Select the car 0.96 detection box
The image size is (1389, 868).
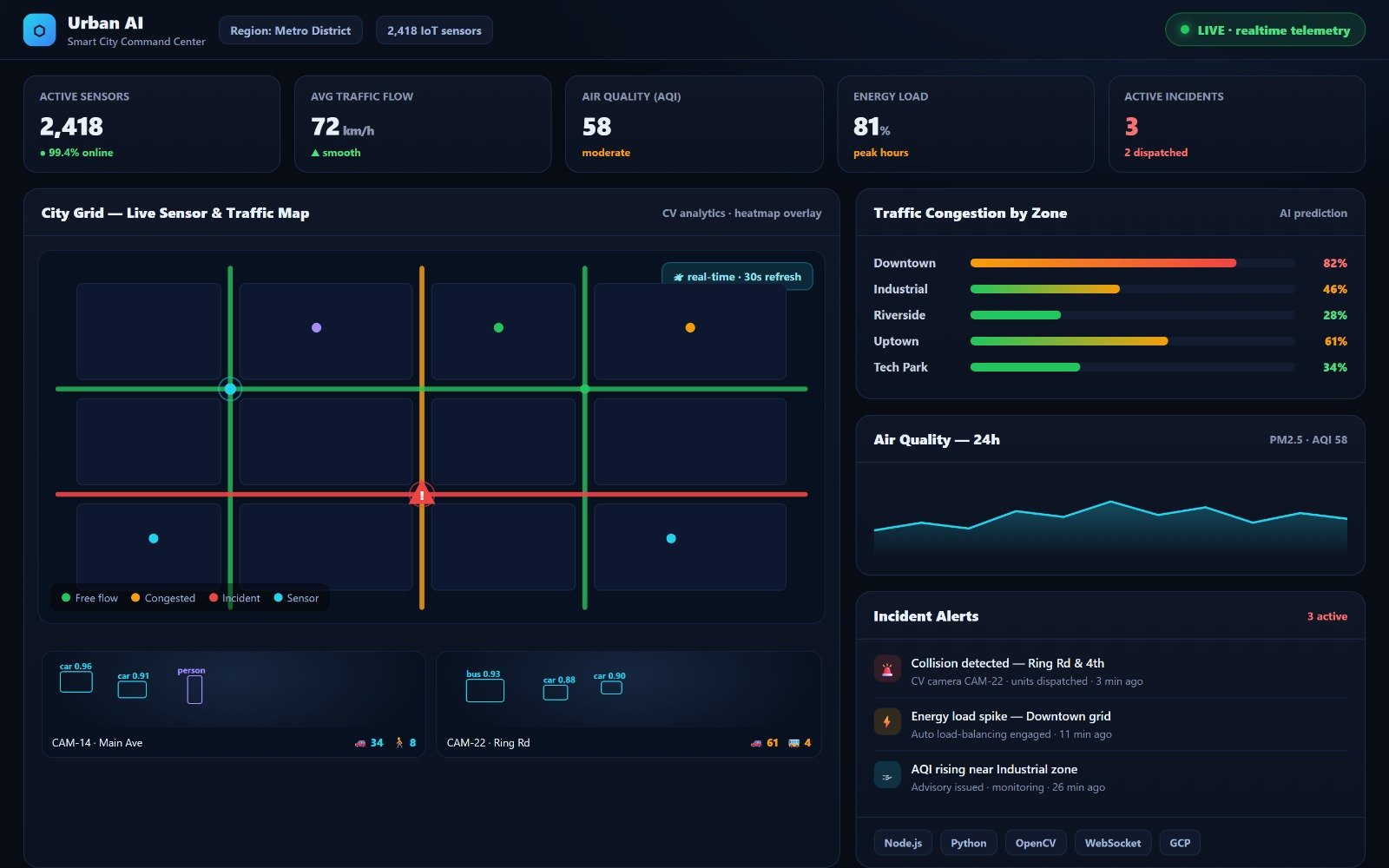(x=76, y=681)
